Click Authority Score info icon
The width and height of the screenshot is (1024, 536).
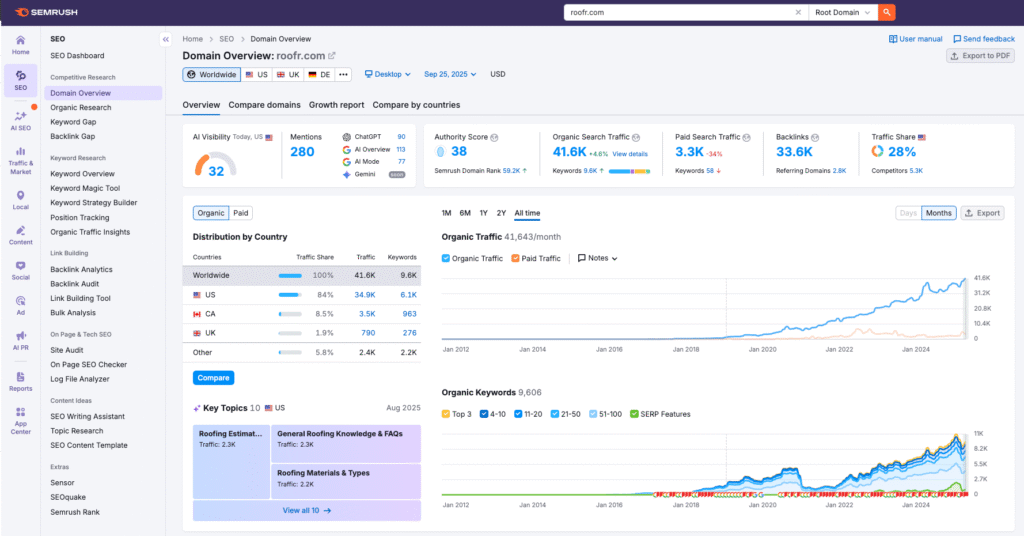494,137
